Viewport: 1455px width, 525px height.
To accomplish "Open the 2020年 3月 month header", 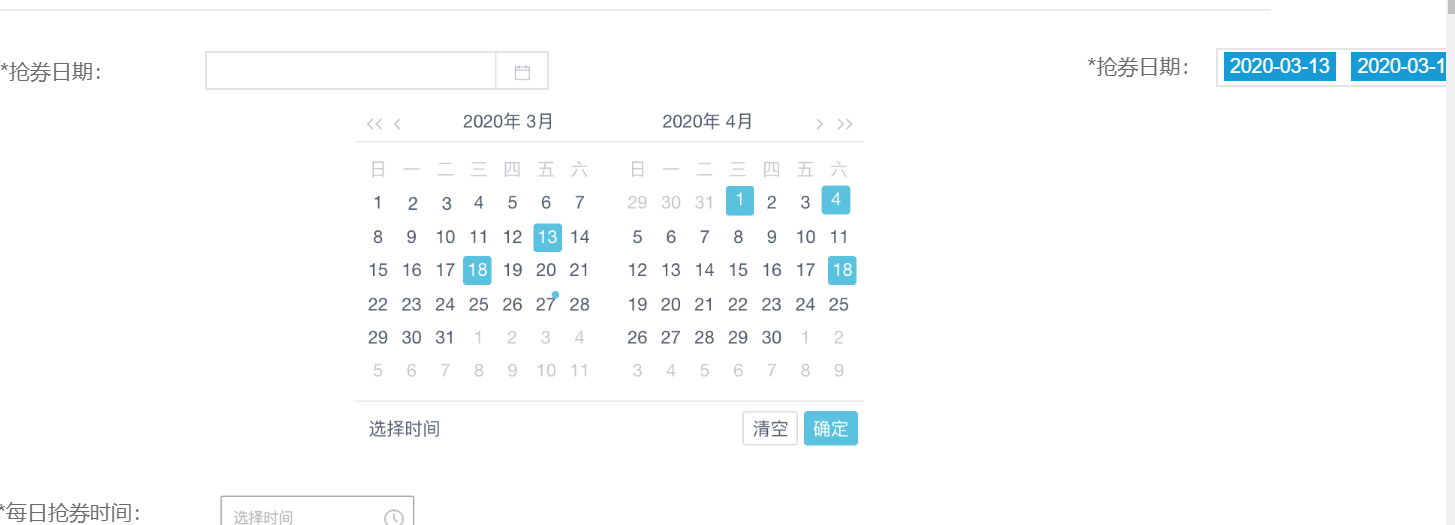I will click(508, 122).
